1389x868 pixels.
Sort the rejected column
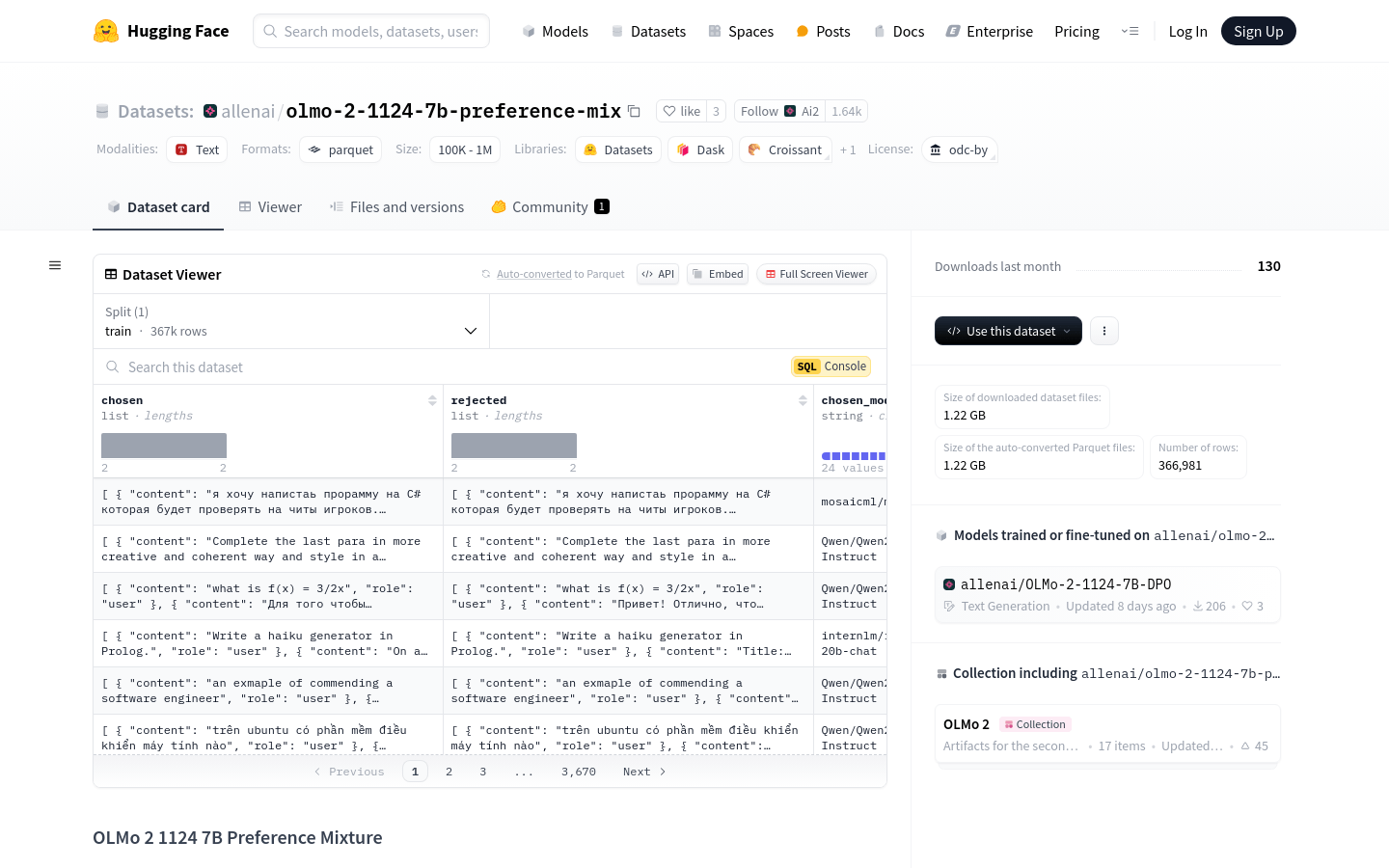[x=803, y=400]
